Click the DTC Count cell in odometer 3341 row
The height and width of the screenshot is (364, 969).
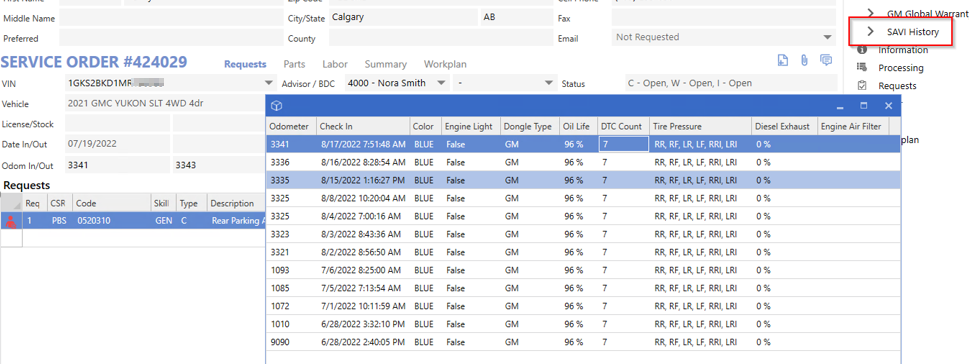coord(623,144)
